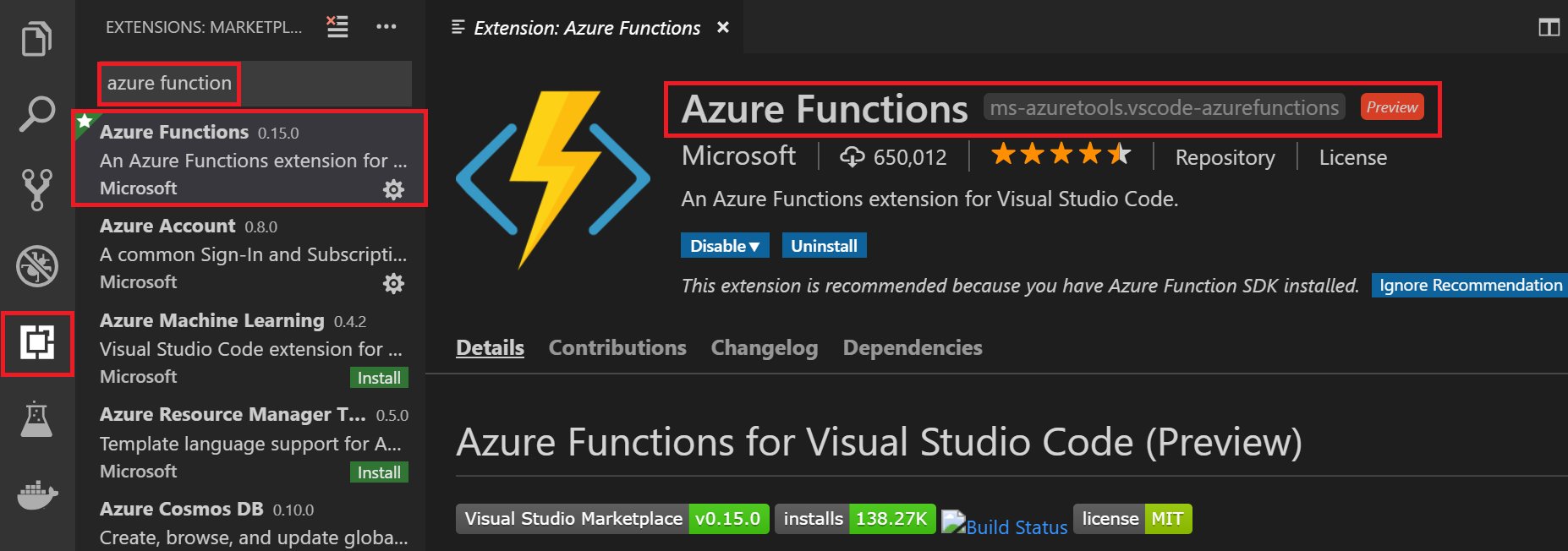The width and height of the screenshot is (1568, 551).
Task: Open the Extensions view in activity bar
Action: [x=37, y=342]
